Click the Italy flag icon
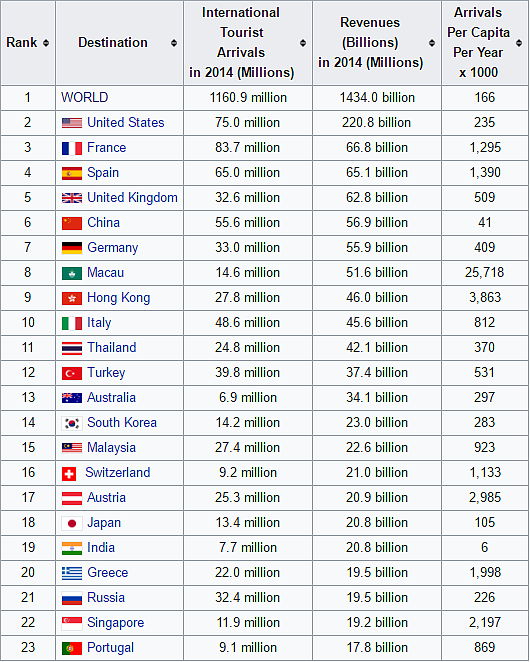 [x=72, y=323]
